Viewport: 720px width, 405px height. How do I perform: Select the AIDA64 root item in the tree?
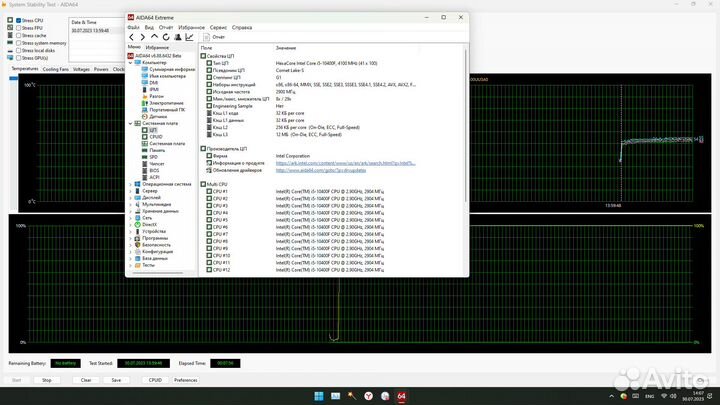coord(155,56)
